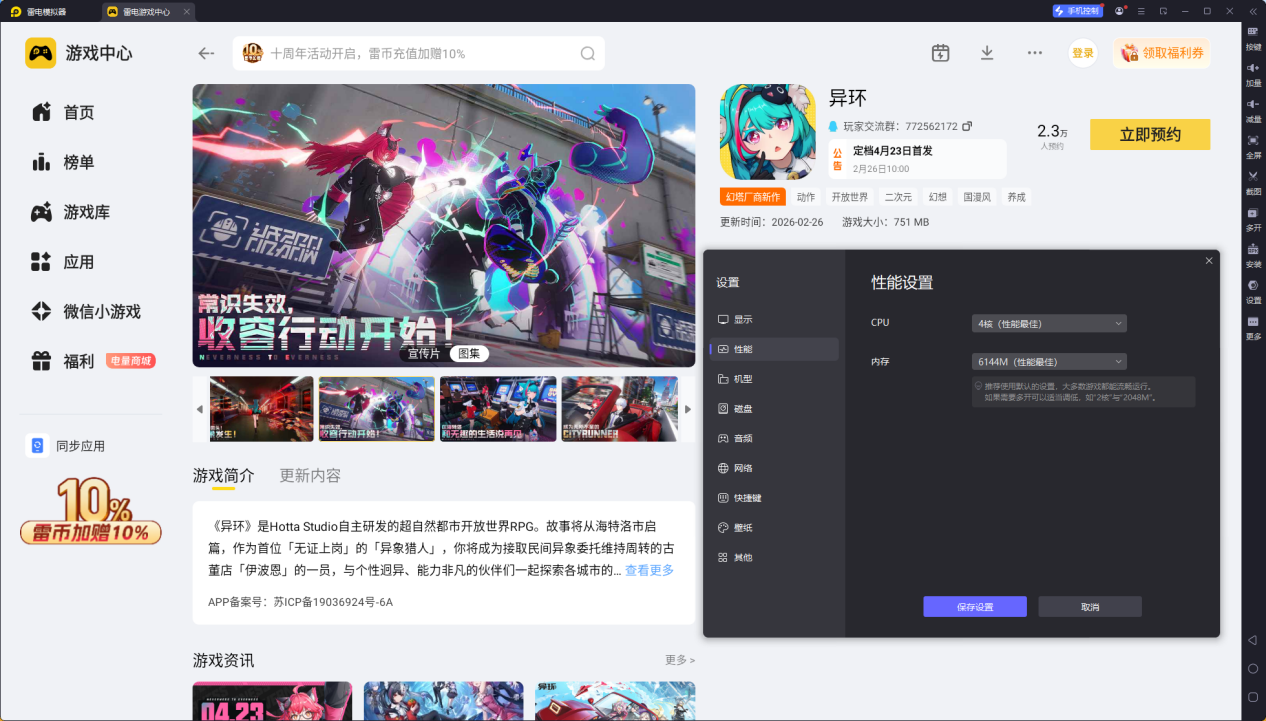Open the 内存 memory dropdown

pos(1049,362)
